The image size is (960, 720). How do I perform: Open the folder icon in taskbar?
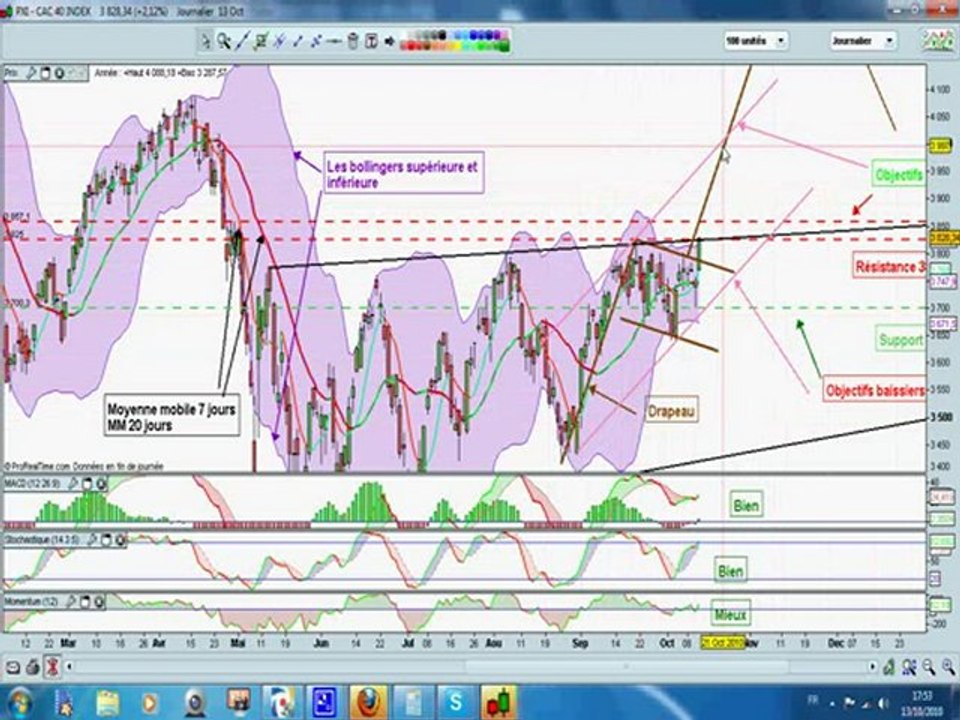tap(107, 702)
